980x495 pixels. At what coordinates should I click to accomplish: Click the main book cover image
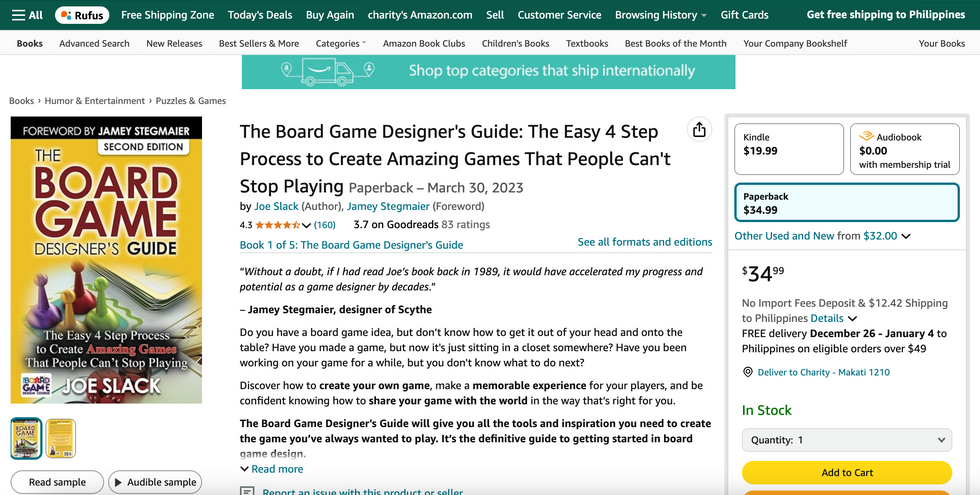tap(106, 260)
